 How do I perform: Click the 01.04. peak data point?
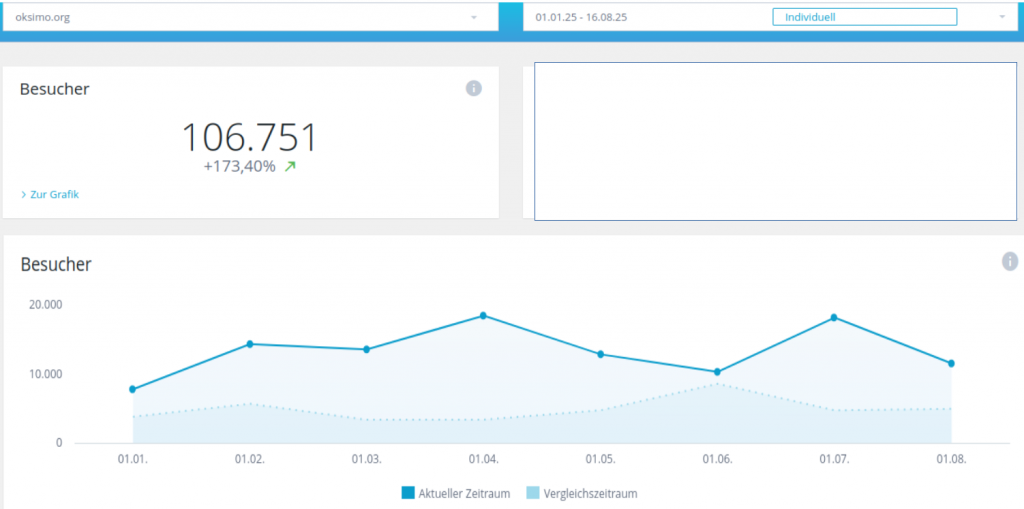483,316
